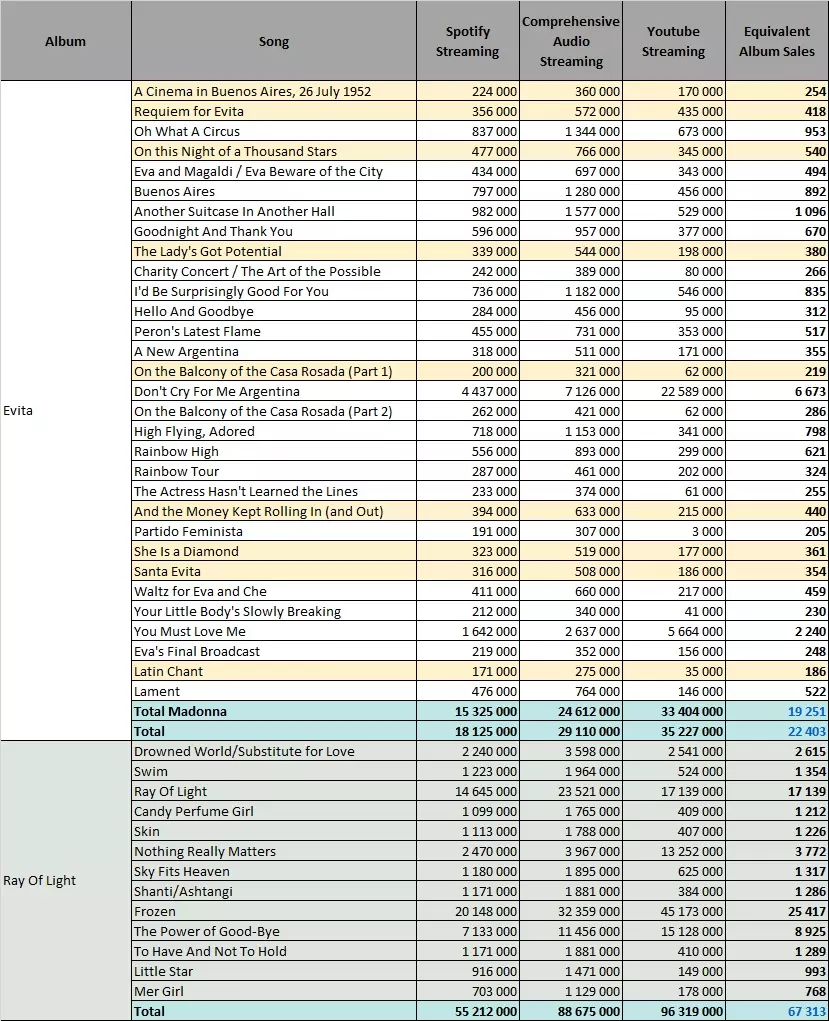Select the Song column header

274,41
